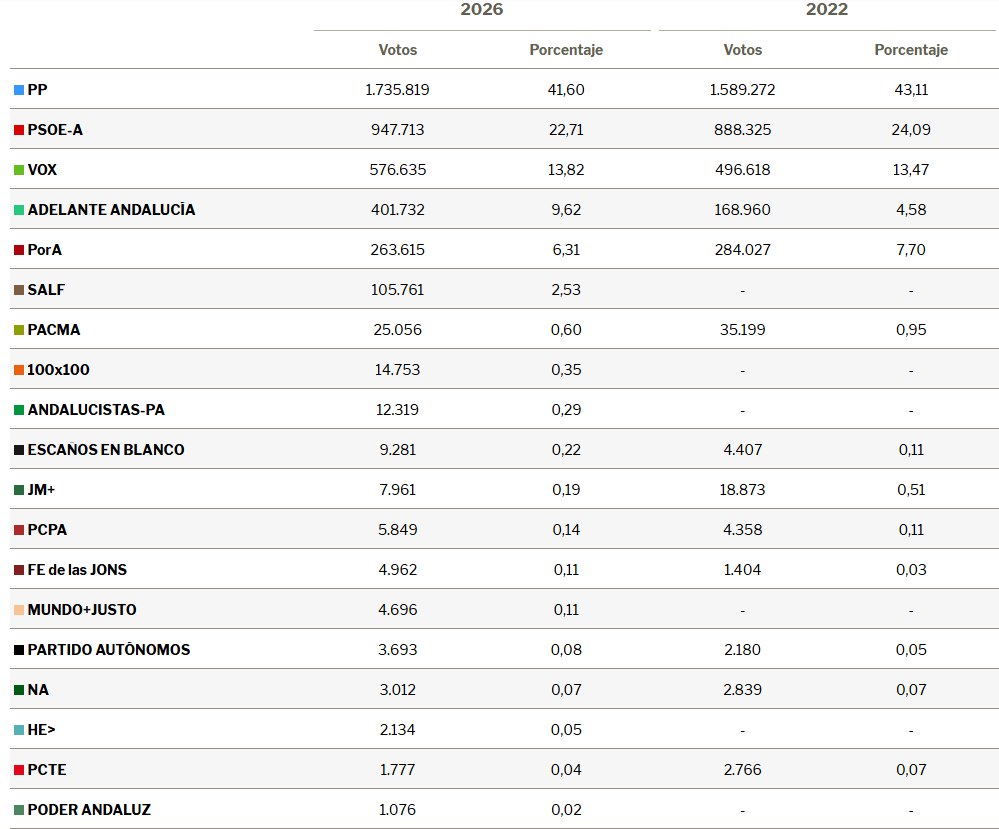Select the PCTE party name
The width and height of the screenshot is (999, 829).
tap(47, 770)
